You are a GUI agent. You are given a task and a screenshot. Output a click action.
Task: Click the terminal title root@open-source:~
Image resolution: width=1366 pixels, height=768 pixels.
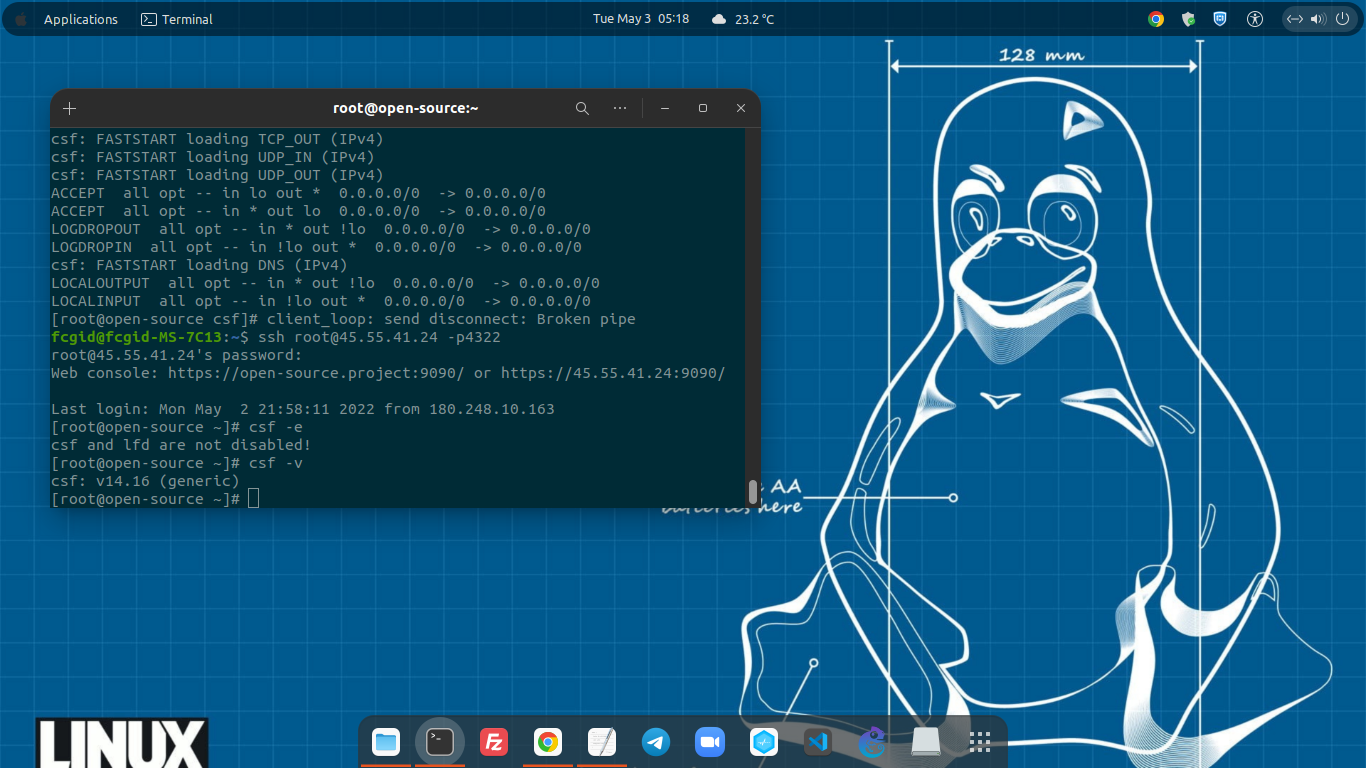[x=406, y=108]
